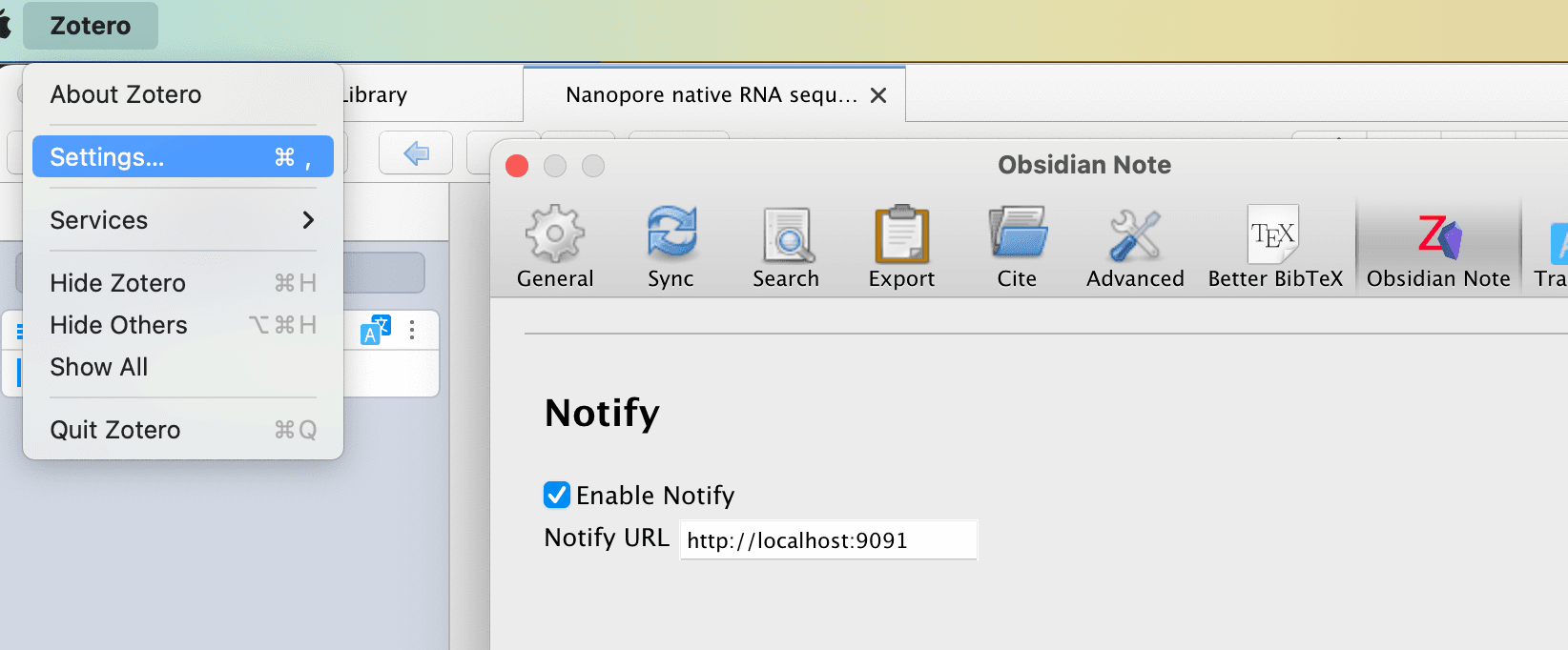Viewport: 1568px width, 650px height.
Task: Open the General preferences pane
Action: [x=555, y=248]
